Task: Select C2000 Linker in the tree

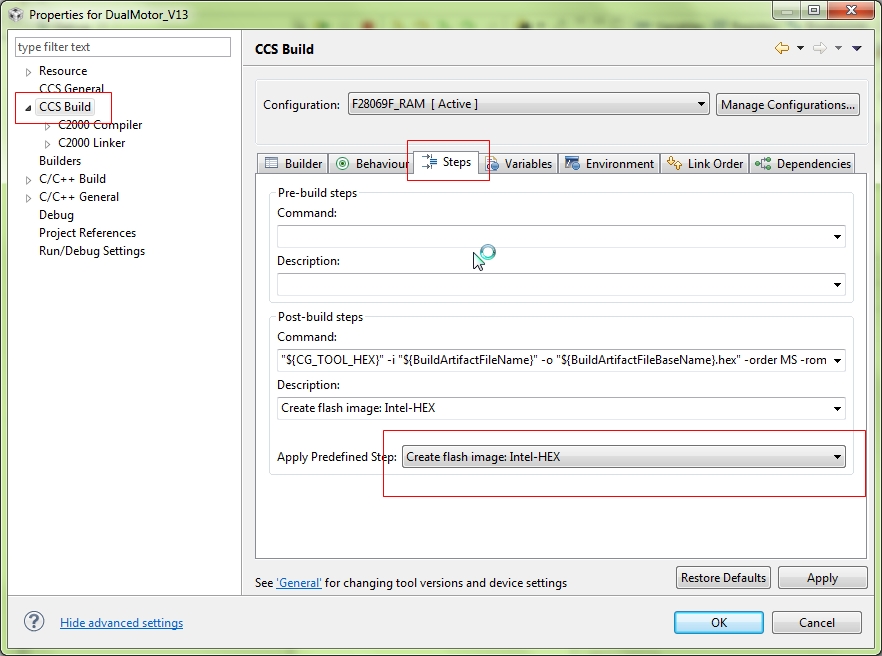Action: 92,143
